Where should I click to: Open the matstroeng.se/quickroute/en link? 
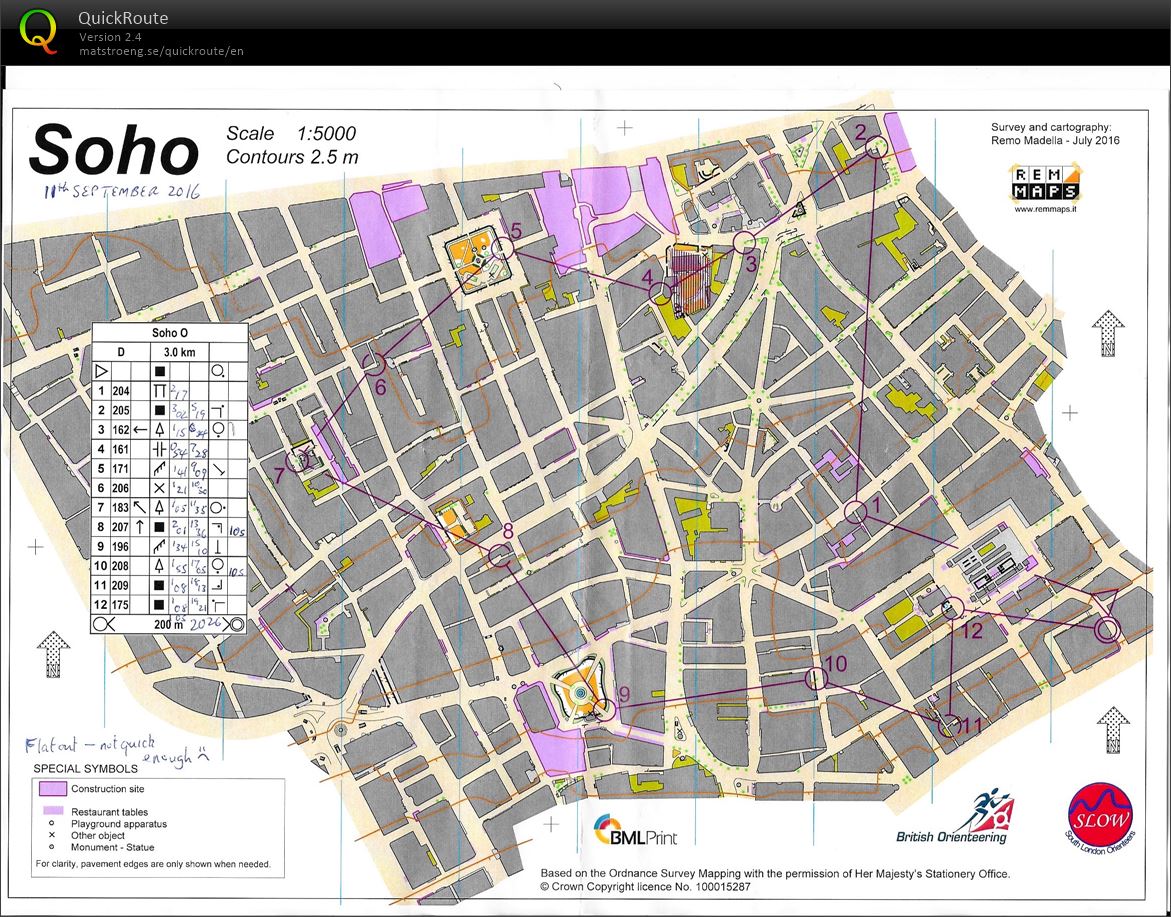pos(161,51)
